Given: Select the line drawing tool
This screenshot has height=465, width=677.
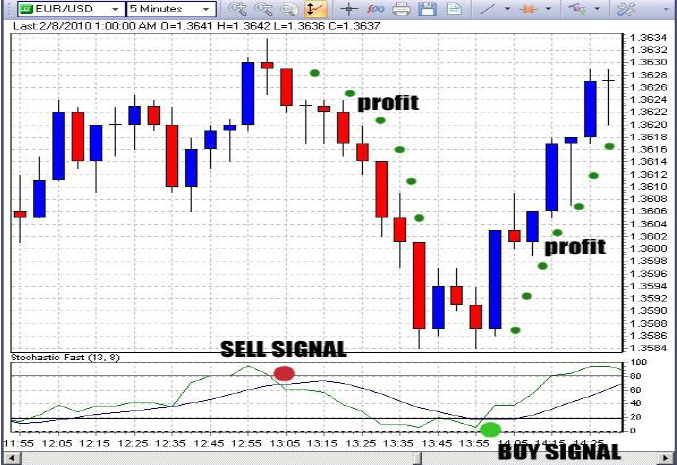Looking at the screenshot, I should click(x=488, y=9).
